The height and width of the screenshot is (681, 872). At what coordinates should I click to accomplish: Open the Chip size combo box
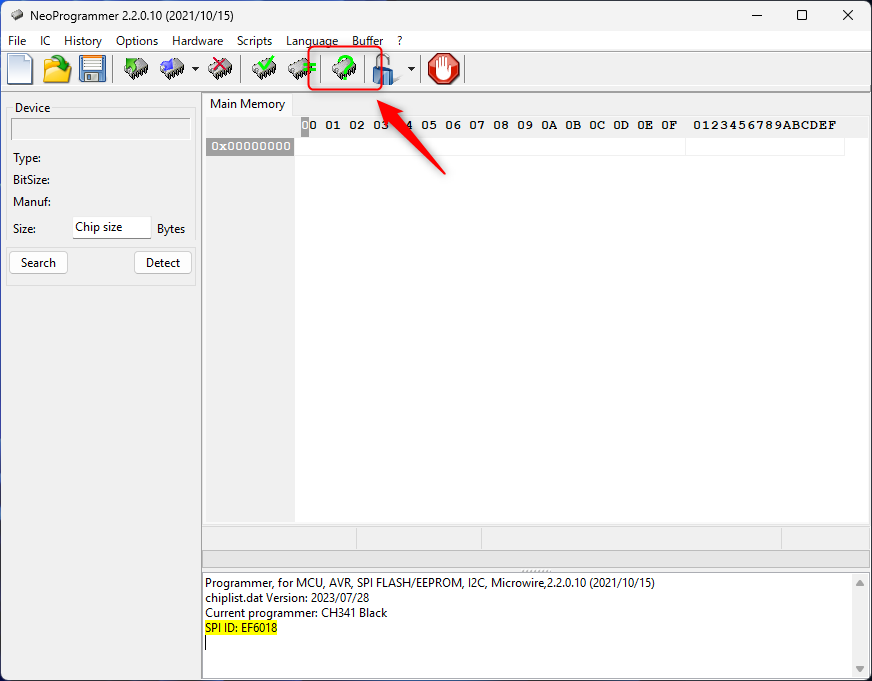pos(111,228)
